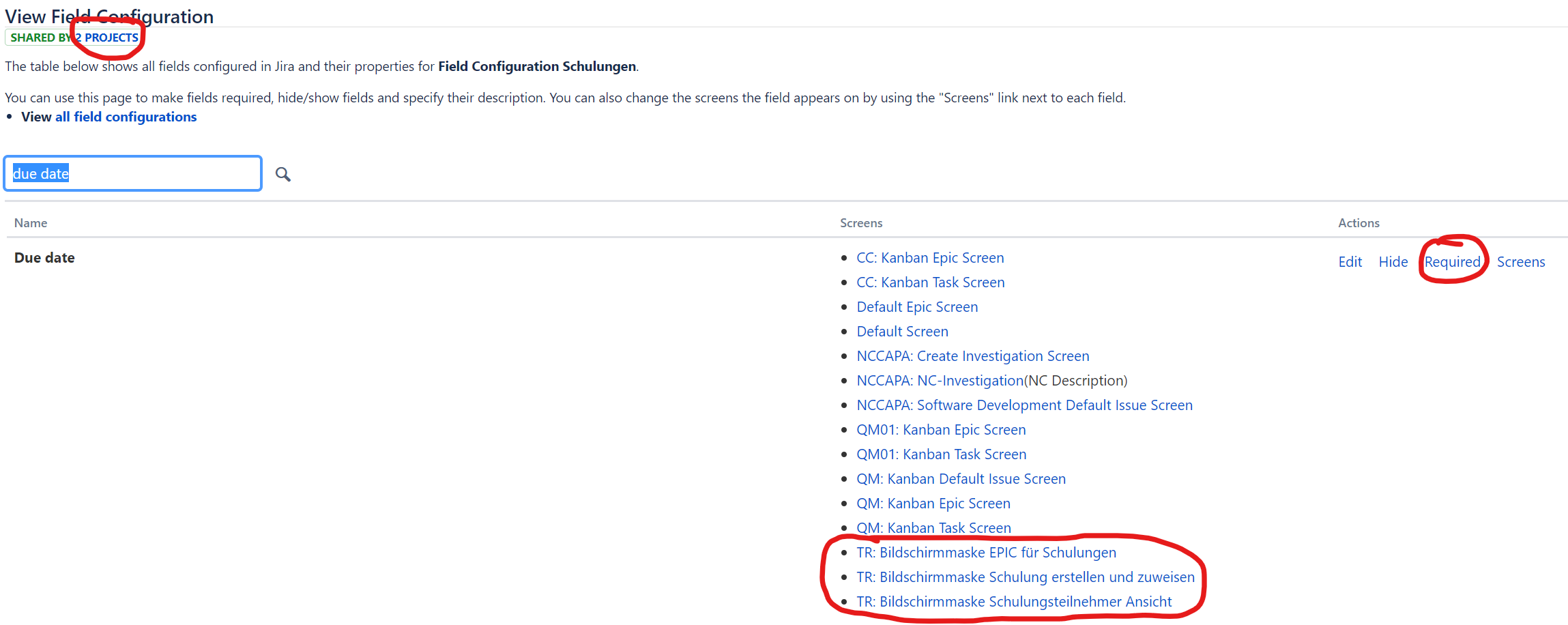Mark Due date as Required
Image resolution: width=1568 pixels, height=625 pixels.
(x=1453, y=262)
